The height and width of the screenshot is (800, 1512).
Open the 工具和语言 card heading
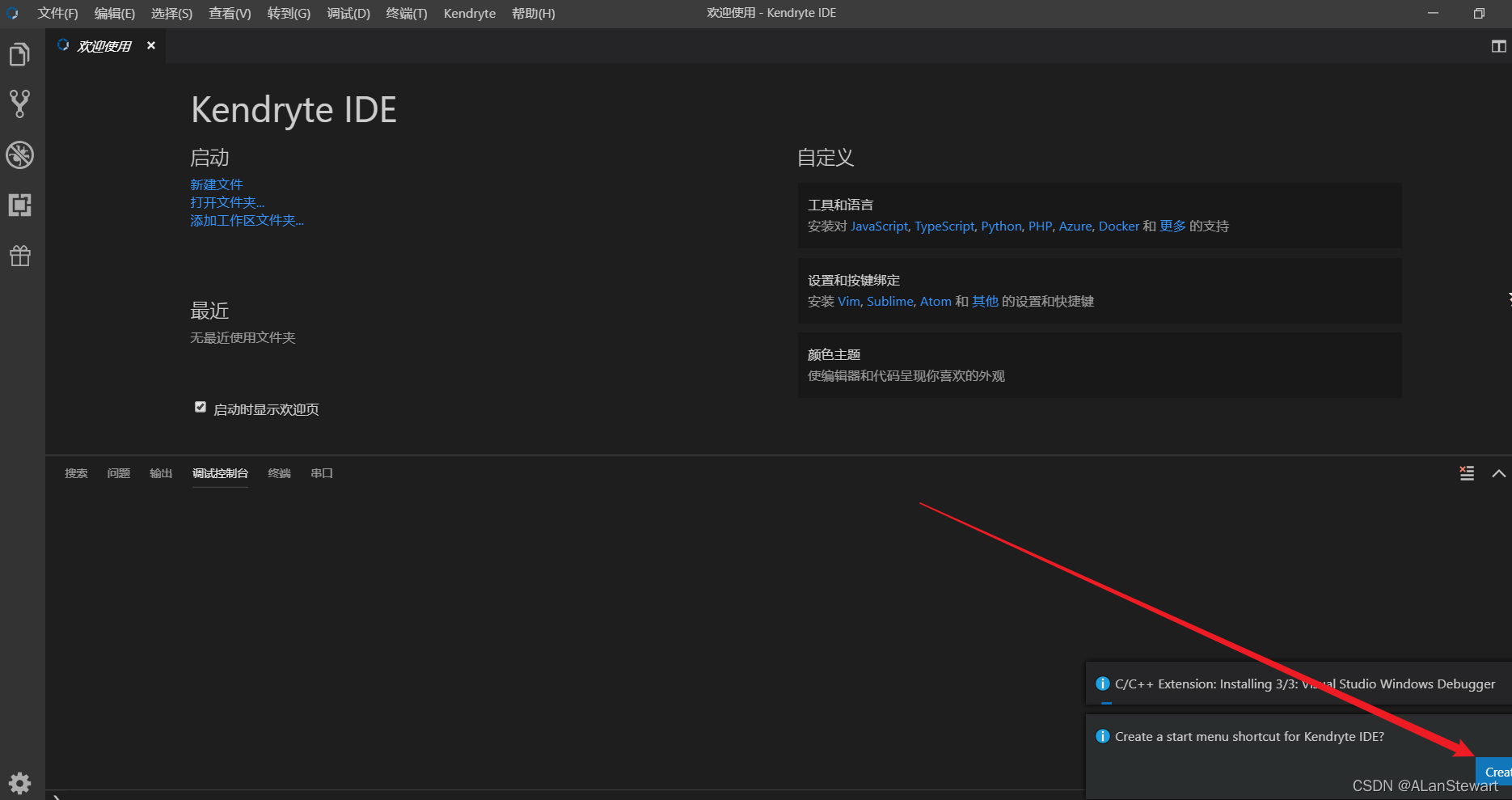tap(840, 205)
